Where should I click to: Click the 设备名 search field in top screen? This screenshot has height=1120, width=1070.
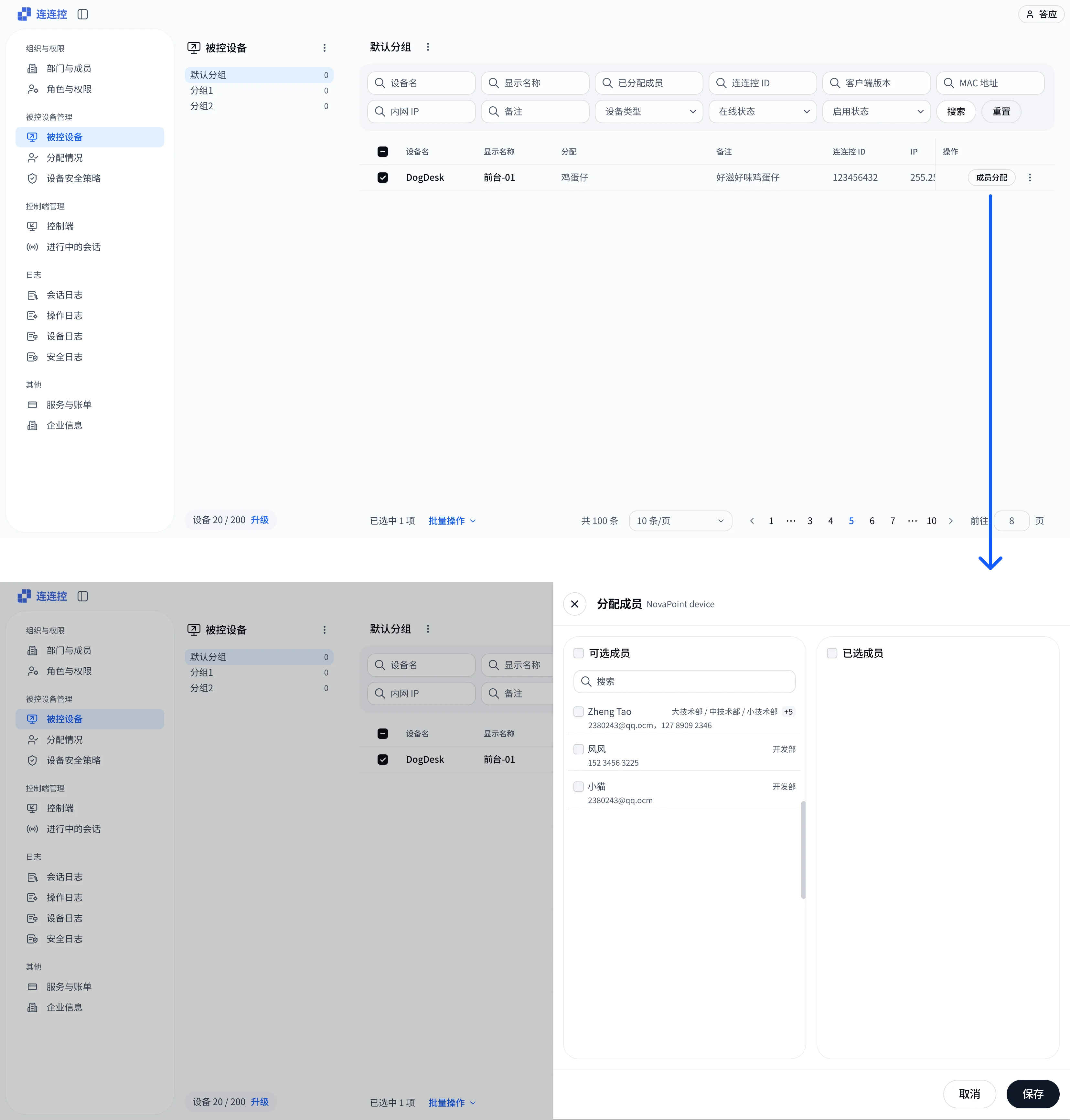(x=421, y=83)
